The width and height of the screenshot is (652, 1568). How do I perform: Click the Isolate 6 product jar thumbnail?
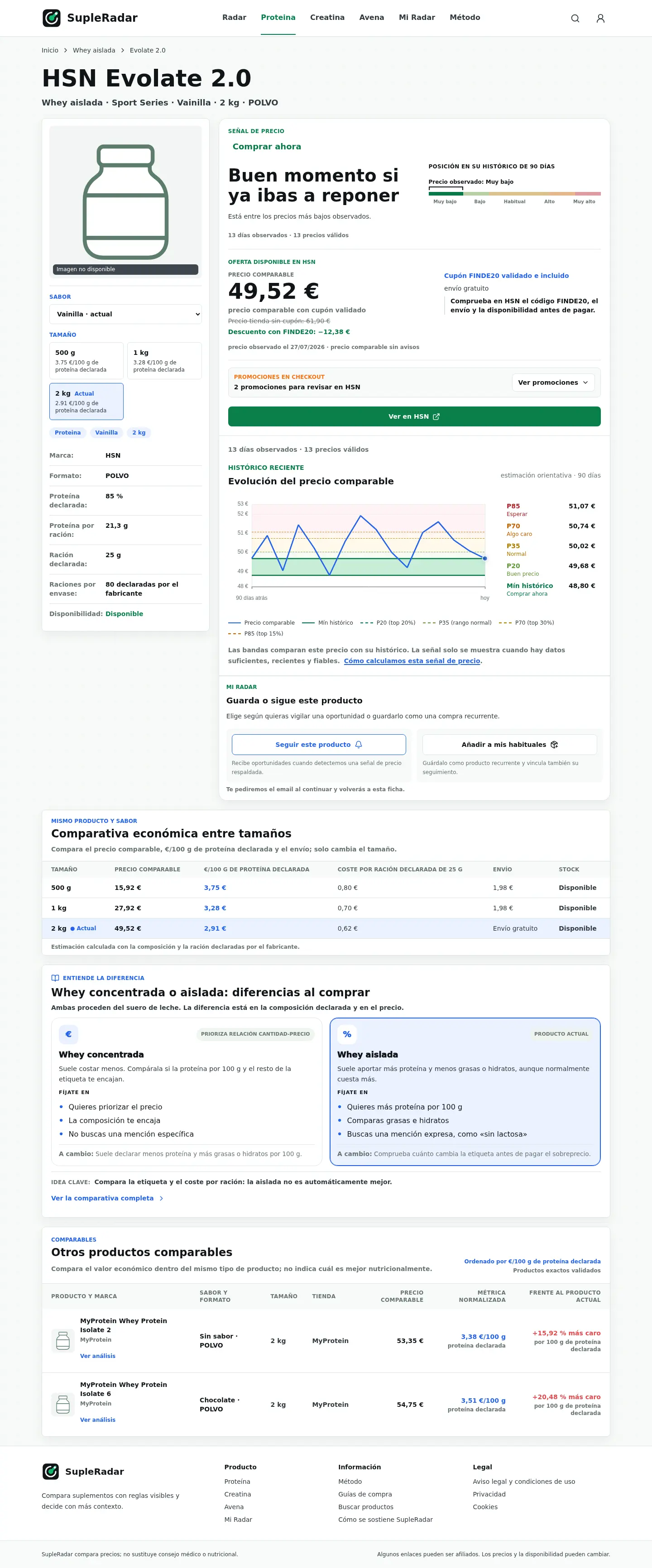pos(62,1404)
